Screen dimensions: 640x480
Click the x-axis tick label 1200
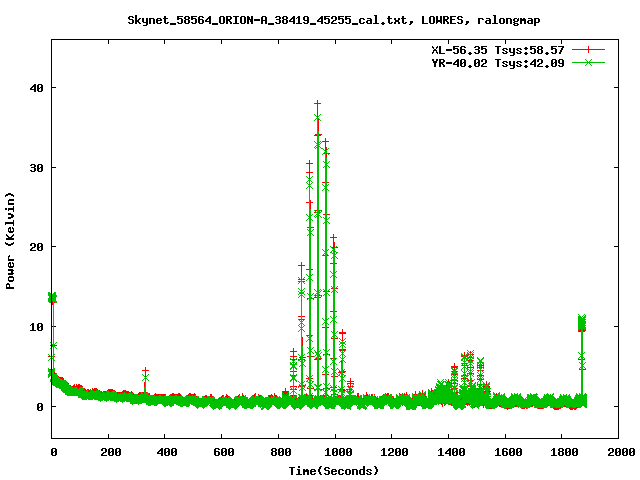tap(394, 452)
